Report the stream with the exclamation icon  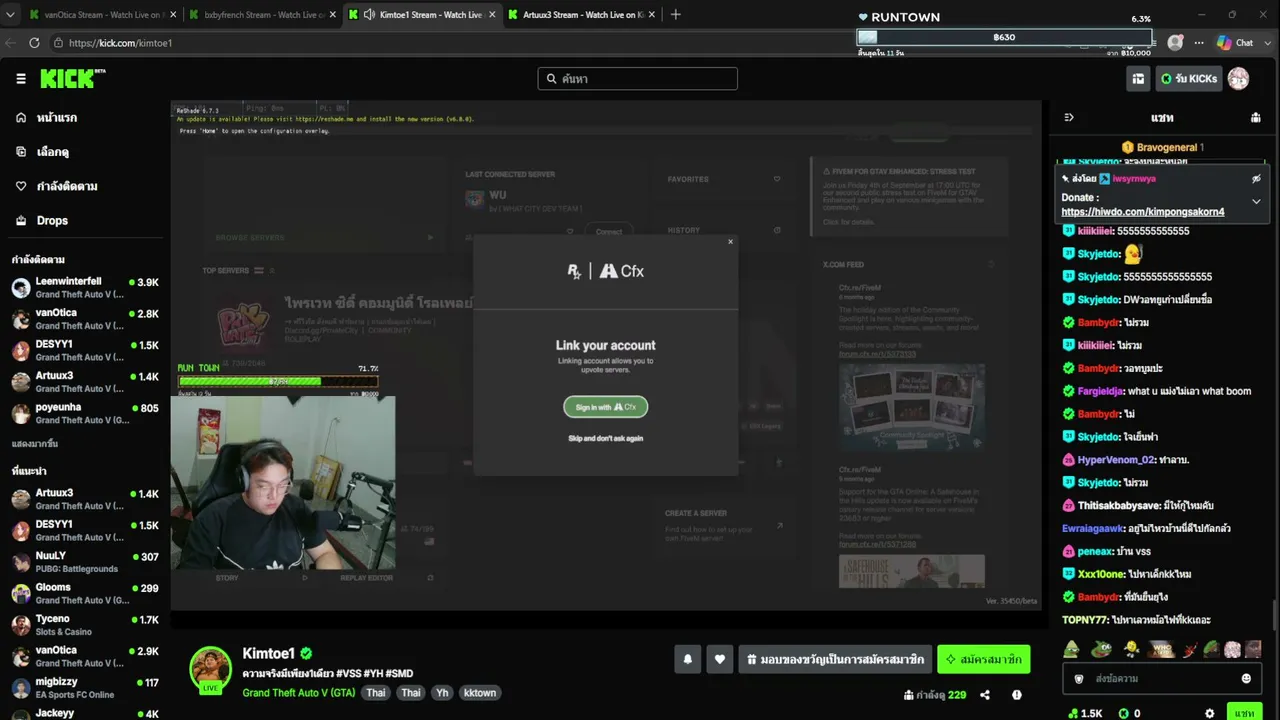coord(1017,695)
